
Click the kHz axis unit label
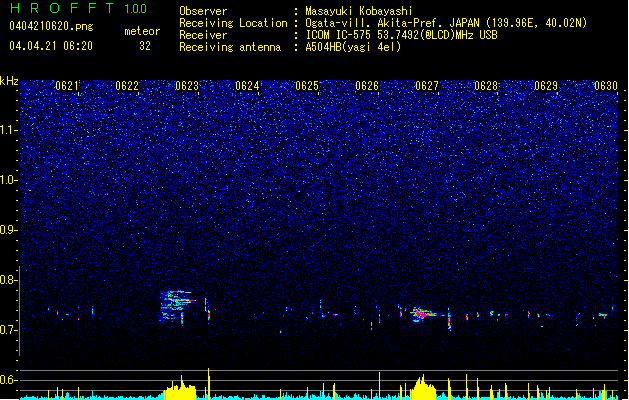tap(9, 81)
